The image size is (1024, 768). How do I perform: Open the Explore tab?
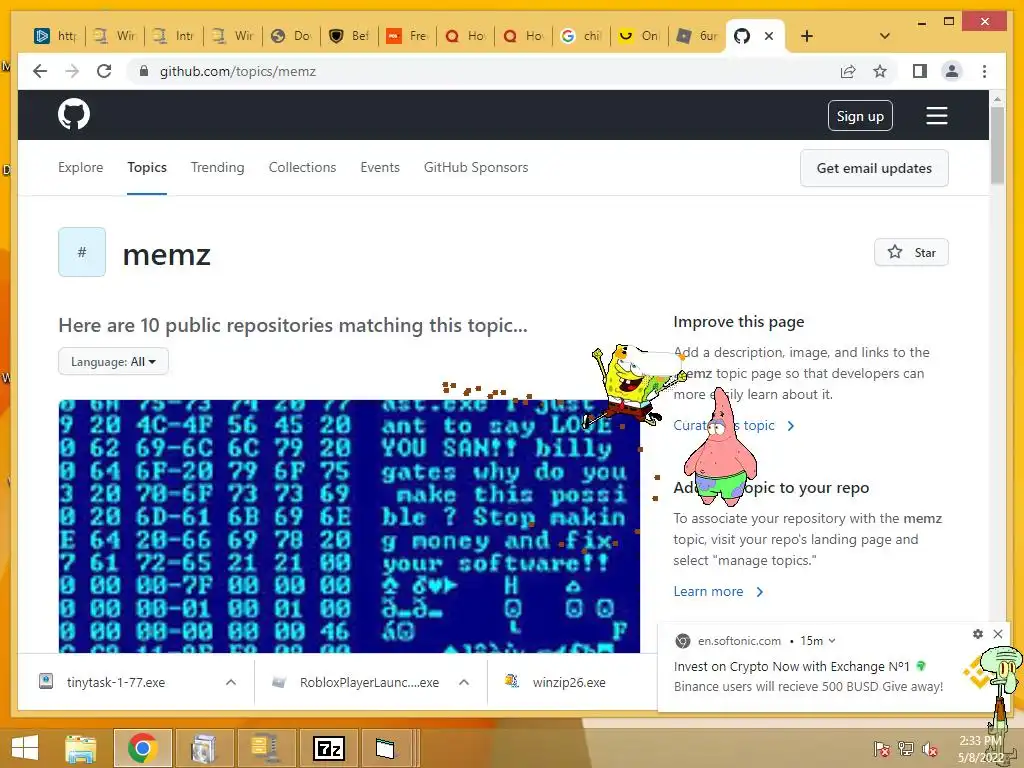point(80,167)
